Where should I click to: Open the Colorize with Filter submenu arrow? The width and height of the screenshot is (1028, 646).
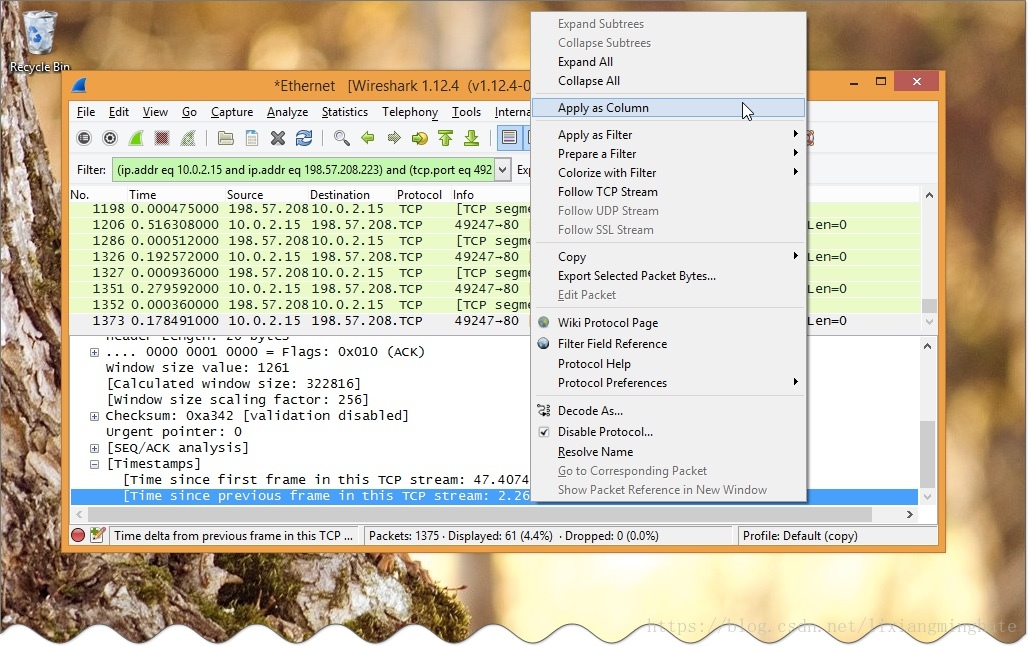point(795,172)
